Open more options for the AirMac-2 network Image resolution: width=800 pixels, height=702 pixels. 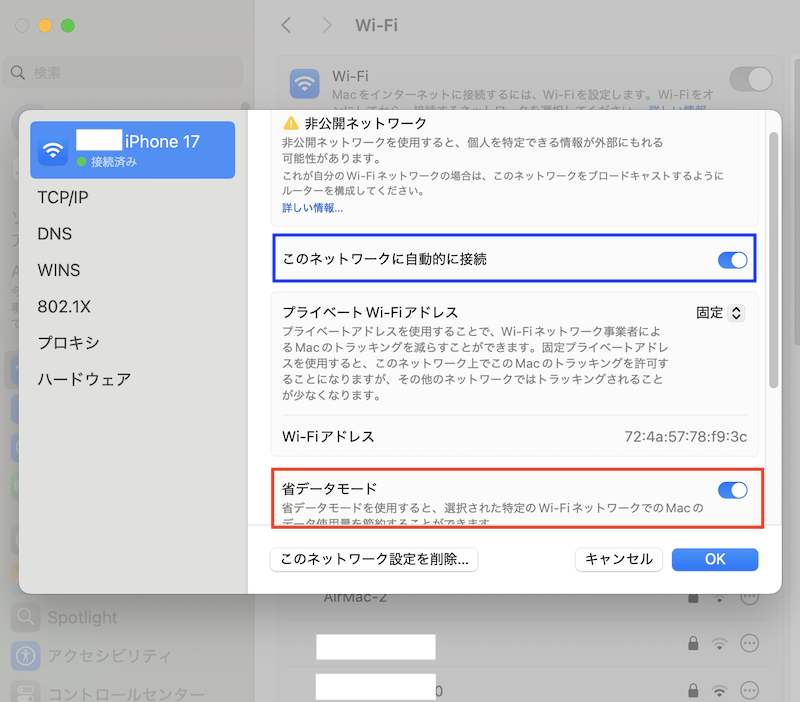[x=750, y=597]
